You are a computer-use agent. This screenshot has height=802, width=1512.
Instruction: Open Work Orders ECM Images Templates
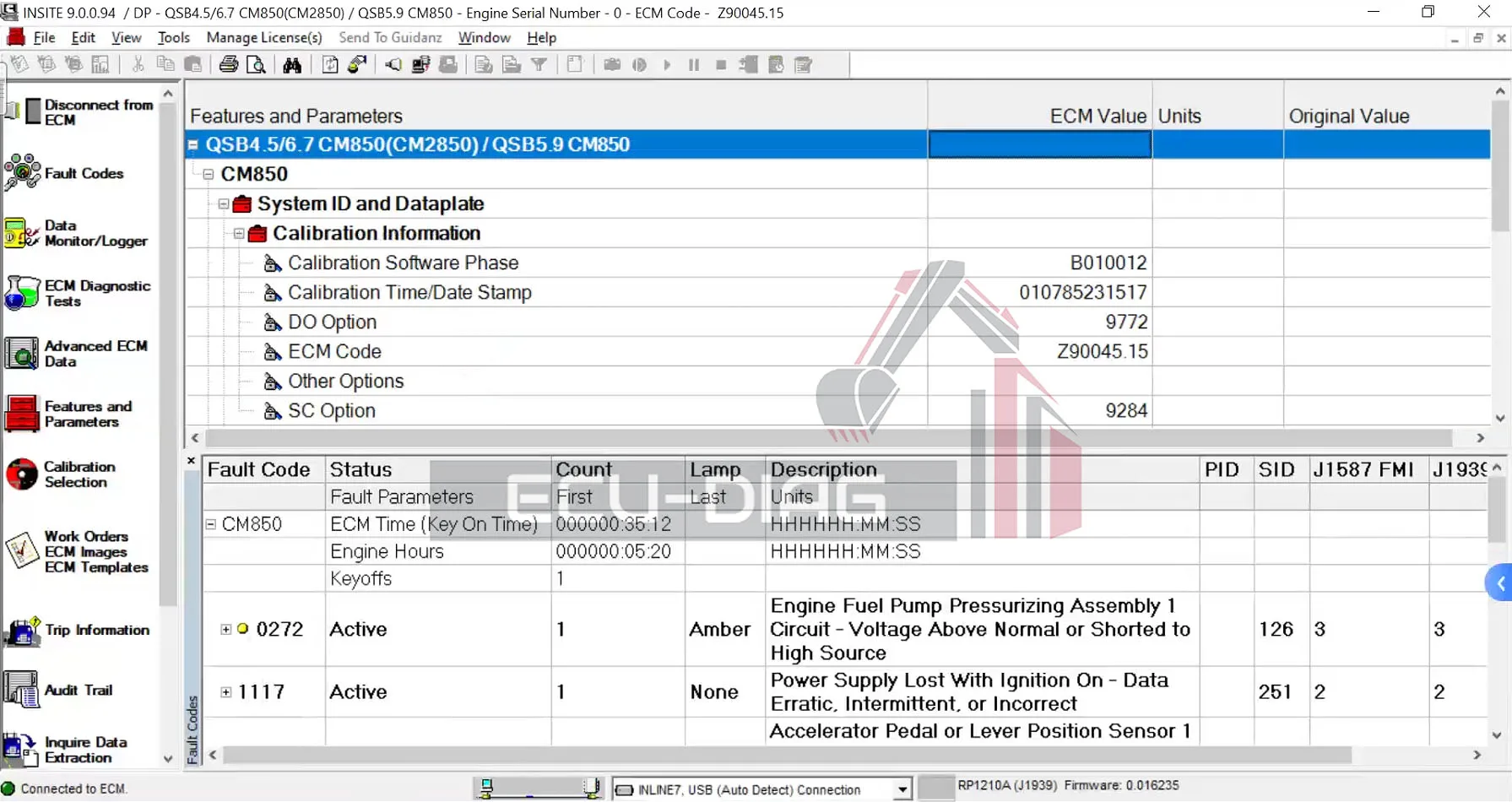(78, 551)
